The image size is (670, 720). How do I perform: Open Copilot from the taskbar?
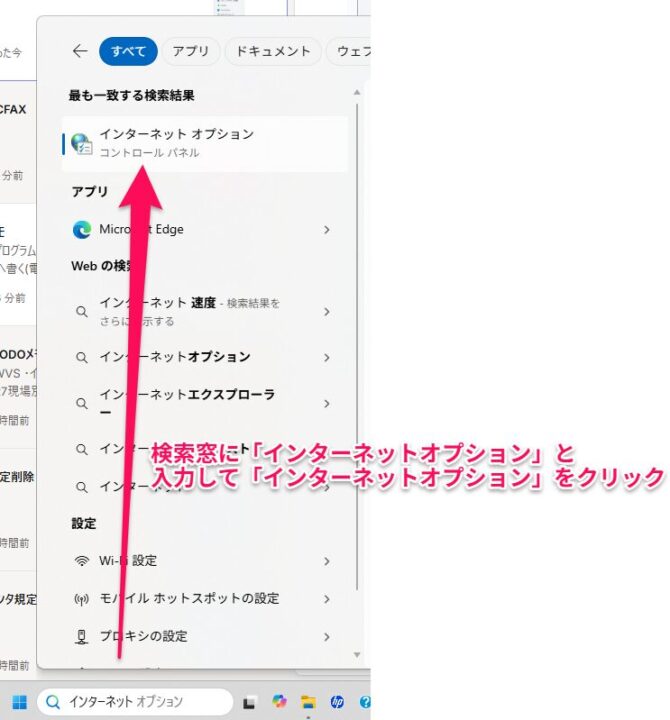[279, 702]
